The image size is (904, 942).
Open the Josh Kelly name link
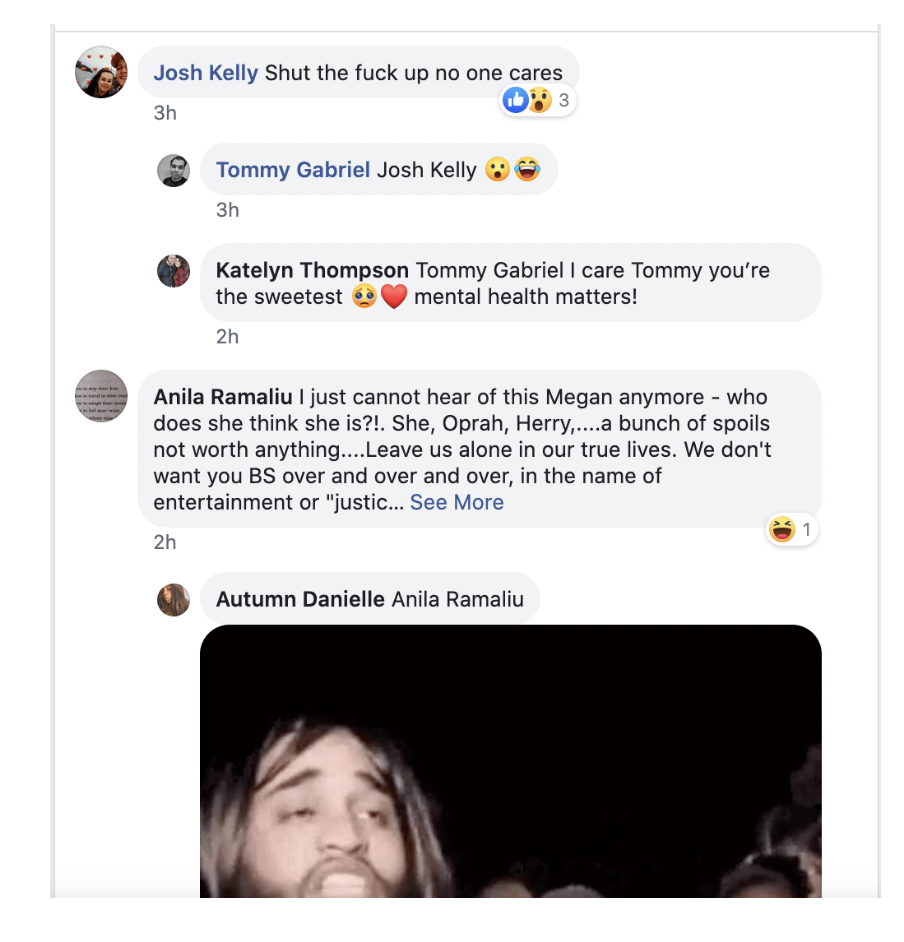click(x=205, y=73)
